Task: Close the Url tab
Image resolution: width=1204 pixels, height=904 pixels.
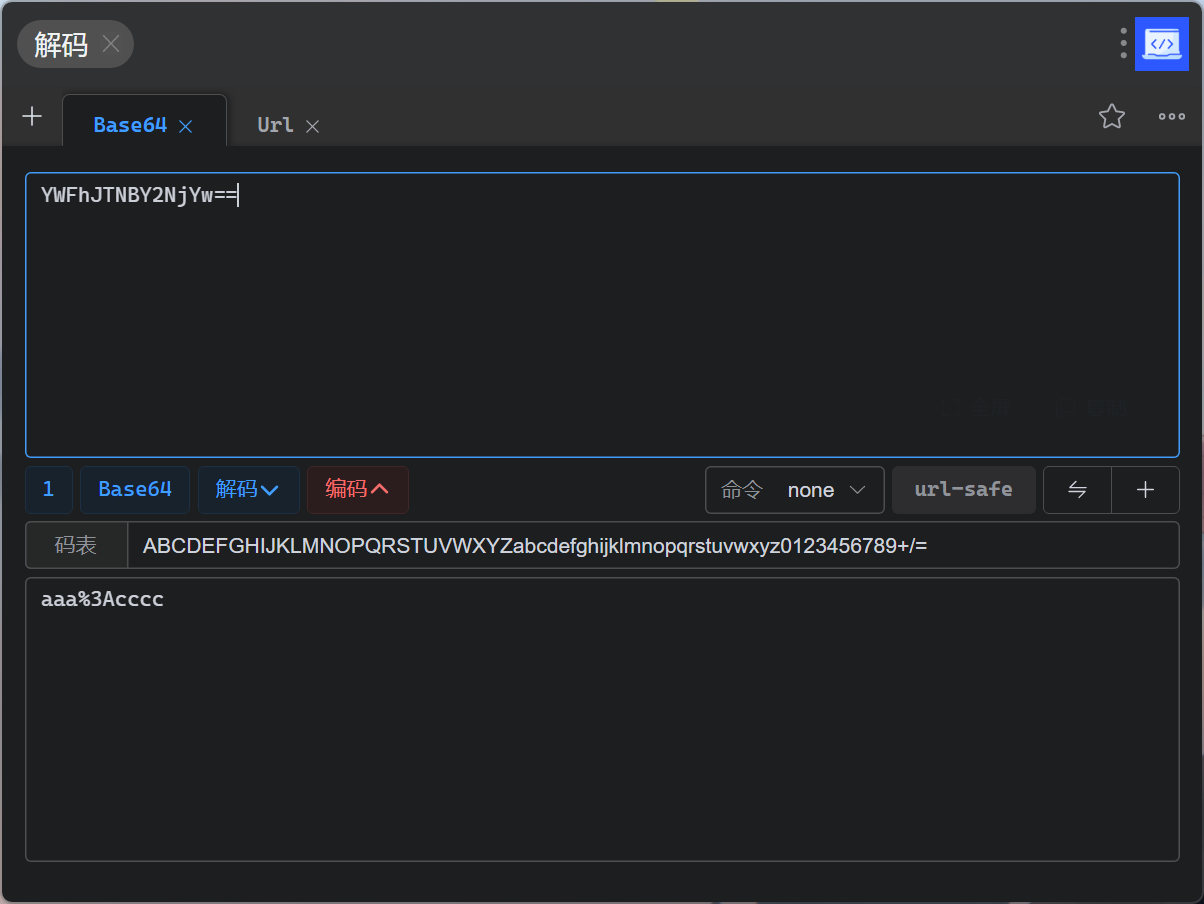Action: 312,126
